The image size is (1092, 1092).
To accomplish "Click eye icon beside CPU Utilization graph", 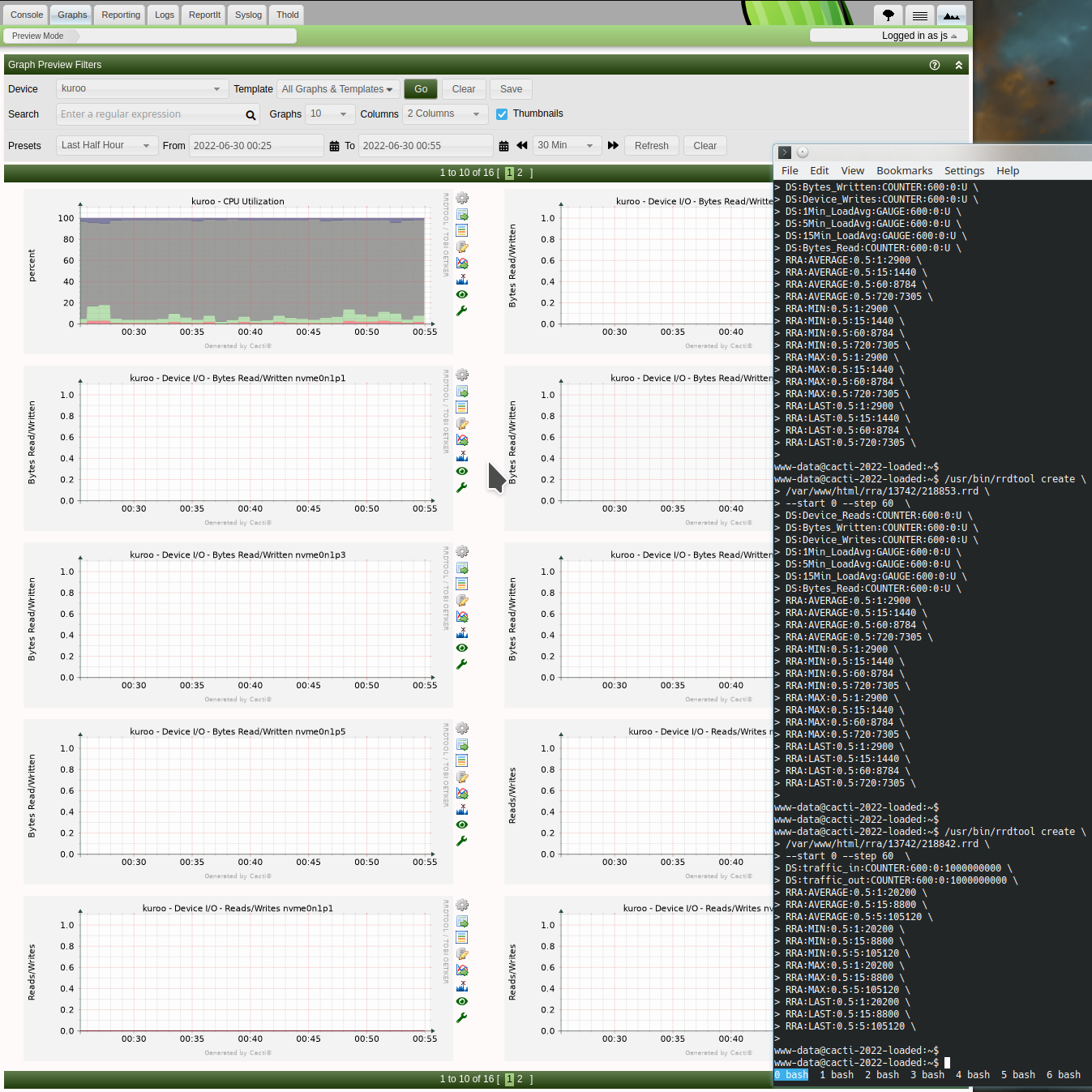I will coord(462,294).
